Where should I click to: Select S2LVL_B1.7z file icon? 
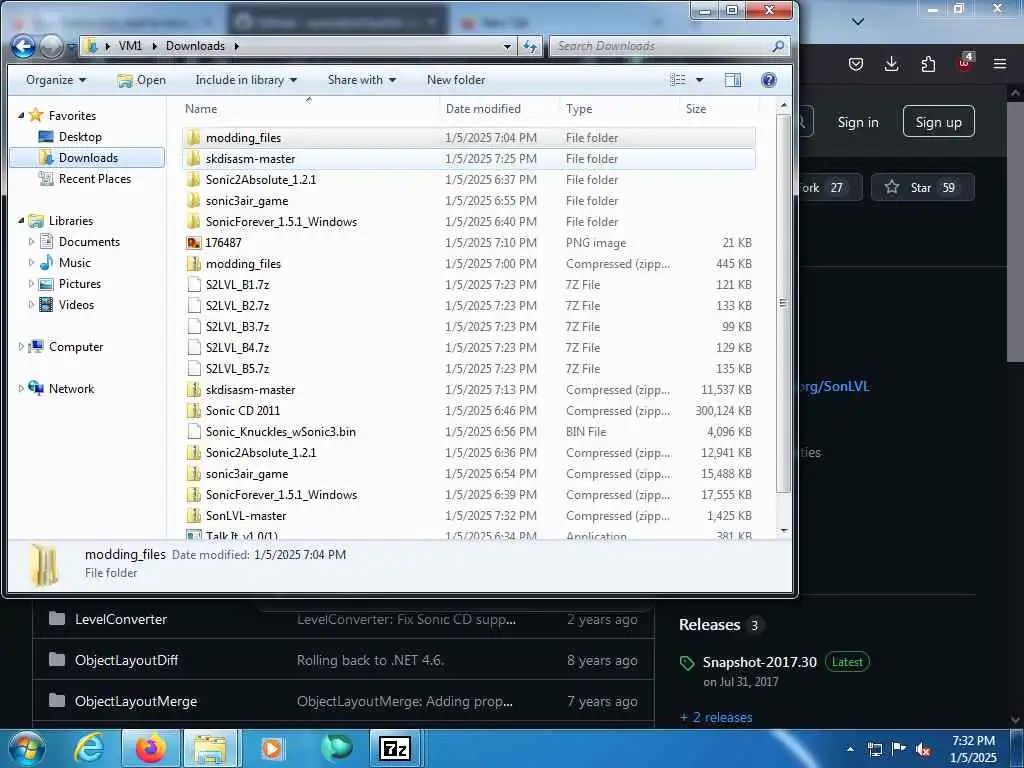pyautogui.click(x=193, y=285)
